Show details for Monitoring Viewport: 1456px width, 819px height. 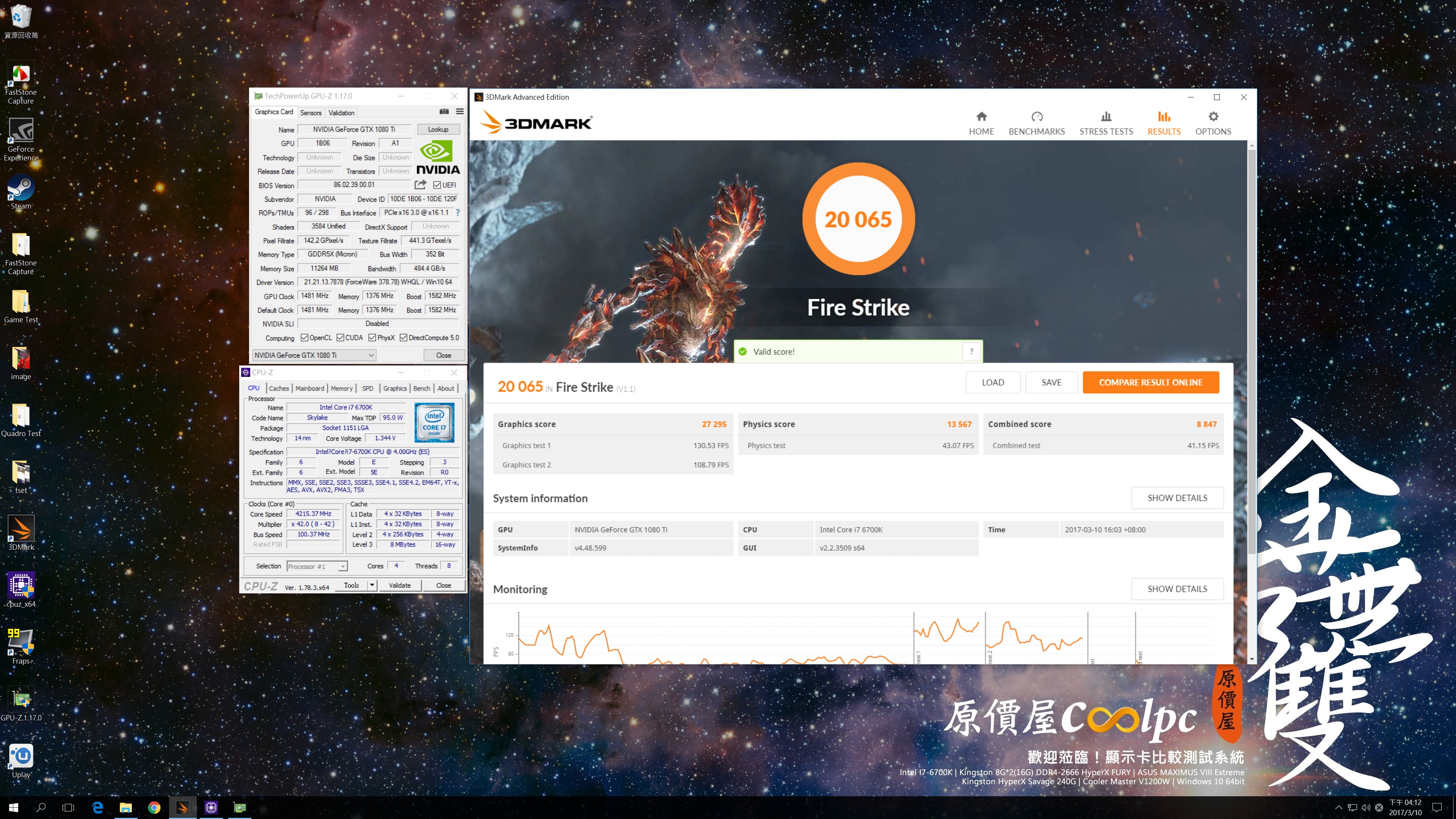pyautogui.click(x=1177, y=589)
